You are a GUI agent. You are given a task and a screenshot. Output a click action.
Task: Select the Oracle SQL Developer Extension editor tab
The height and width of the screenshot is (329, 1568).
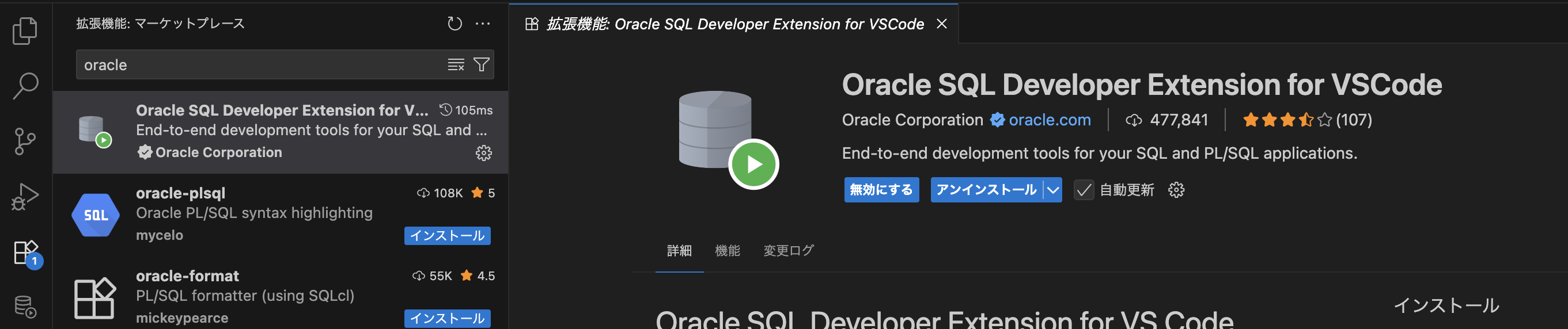pyautogui.click(x=734, y=24)
